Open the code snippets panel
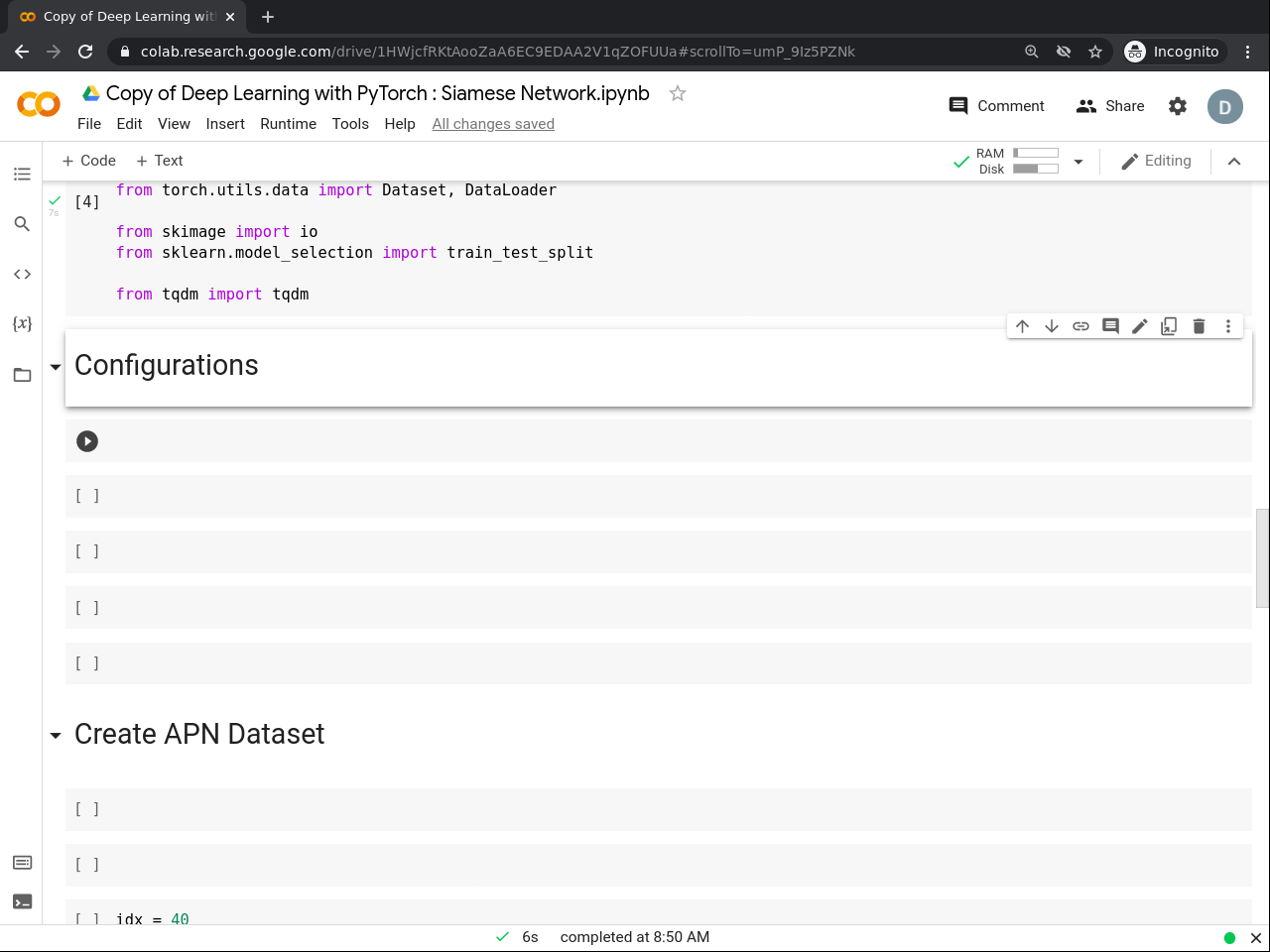Screen dimensions: 1270x952 22,274
